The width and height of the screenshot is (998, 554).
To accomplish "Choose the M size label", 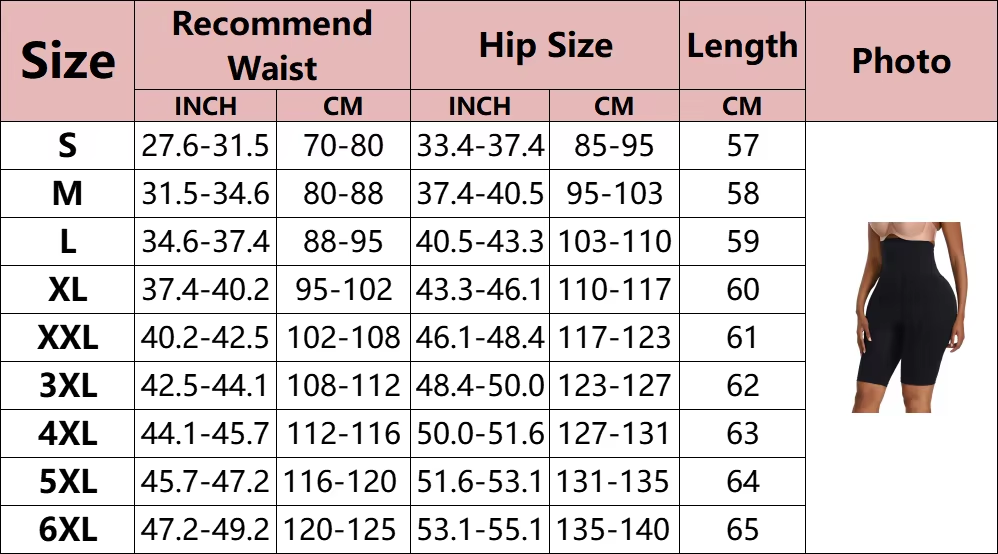I will coord(67,194).
